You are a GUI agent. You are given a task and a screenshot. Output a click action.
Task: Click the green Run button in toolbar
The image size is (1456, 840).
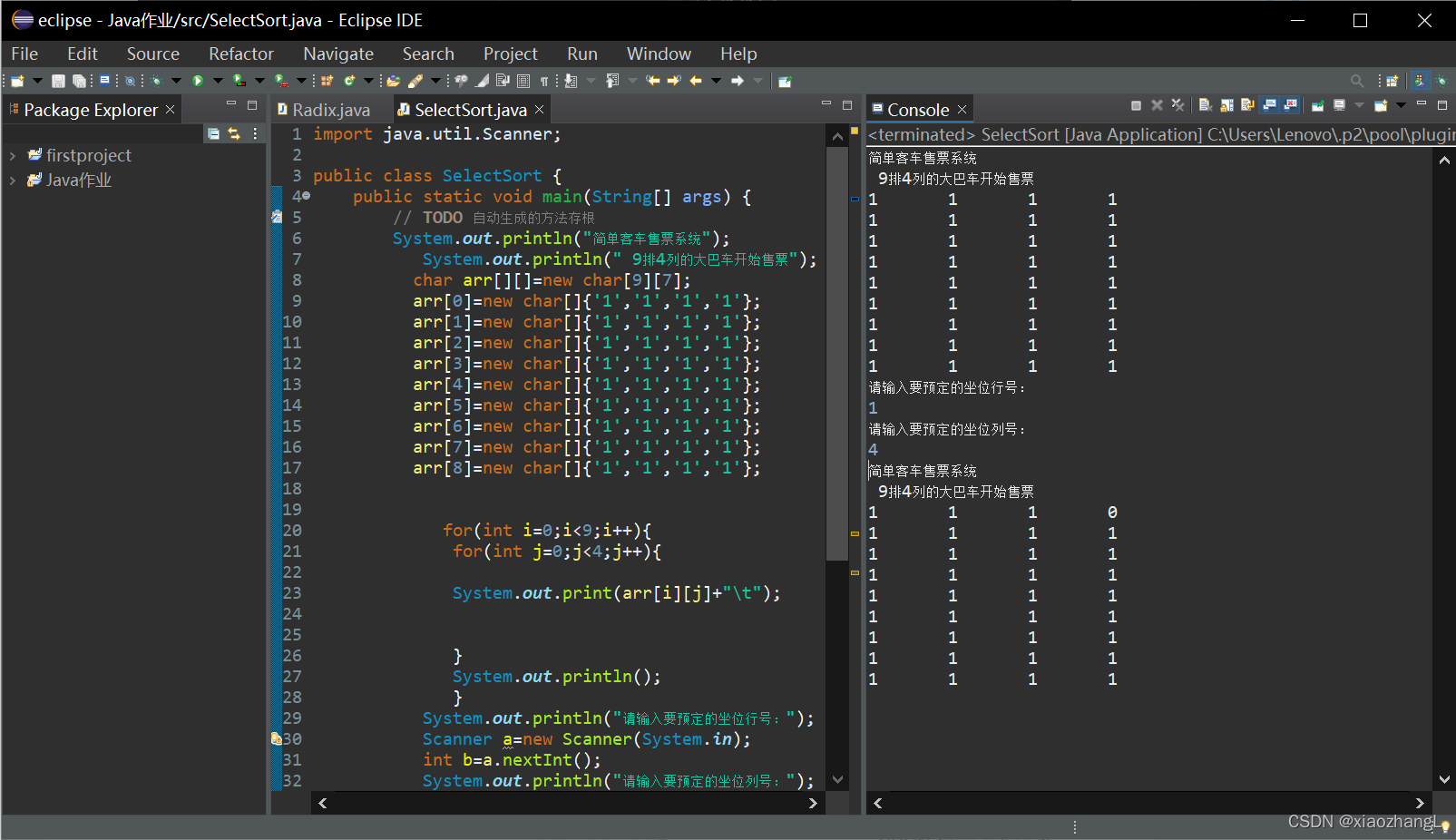pyautogui.click(x=197, y=81)
